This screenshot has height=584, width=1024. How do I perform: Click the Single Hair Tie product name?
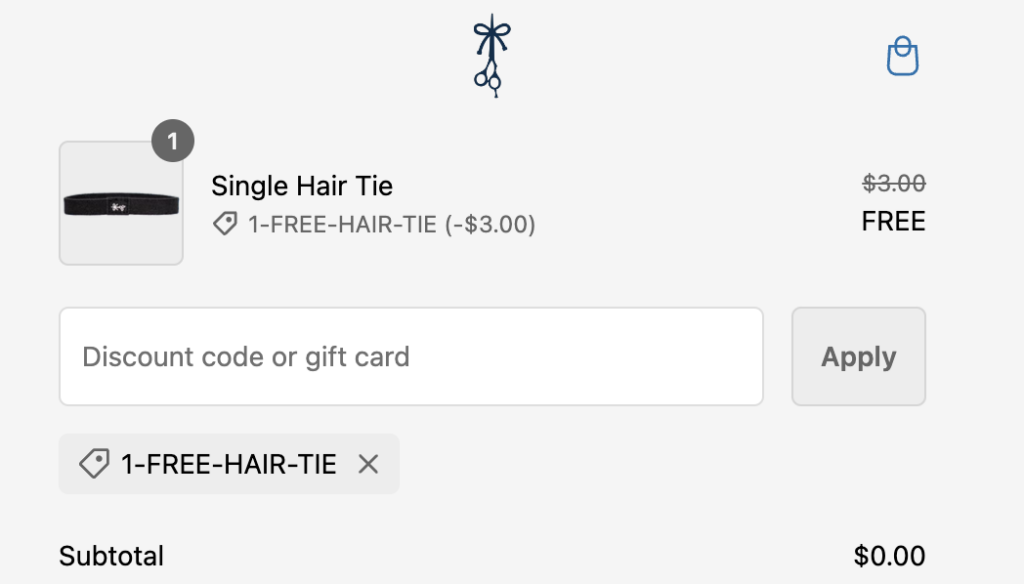[x=302, y=186]
